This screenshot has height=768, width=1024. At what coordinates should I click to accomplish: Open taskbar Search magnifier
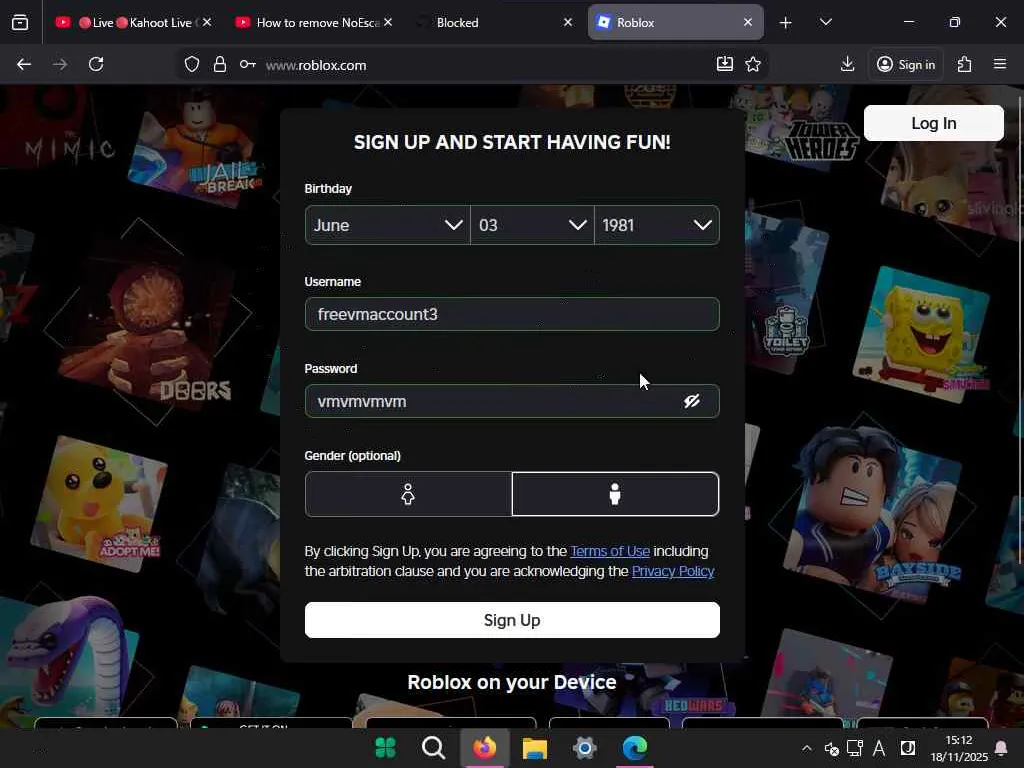click(x=433, y=747)
